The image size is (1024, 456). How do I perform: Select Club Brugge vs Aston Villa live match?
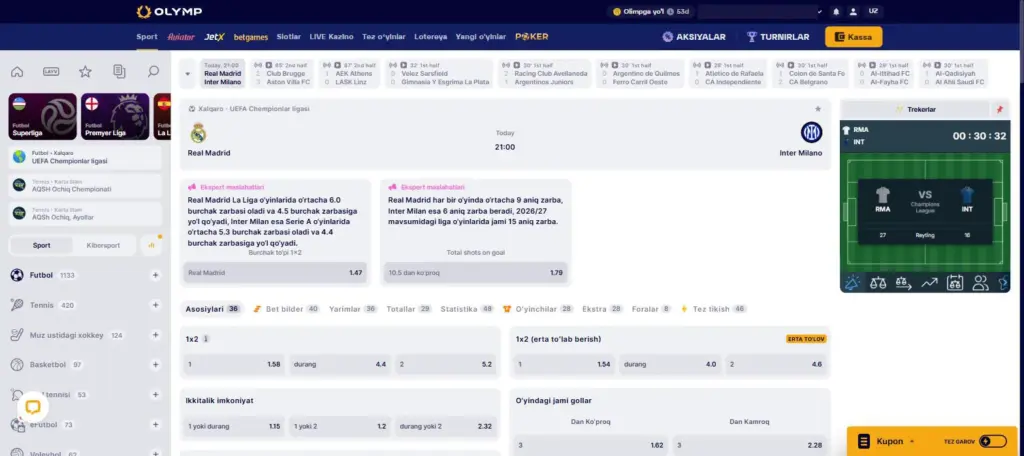pos(283,74)
